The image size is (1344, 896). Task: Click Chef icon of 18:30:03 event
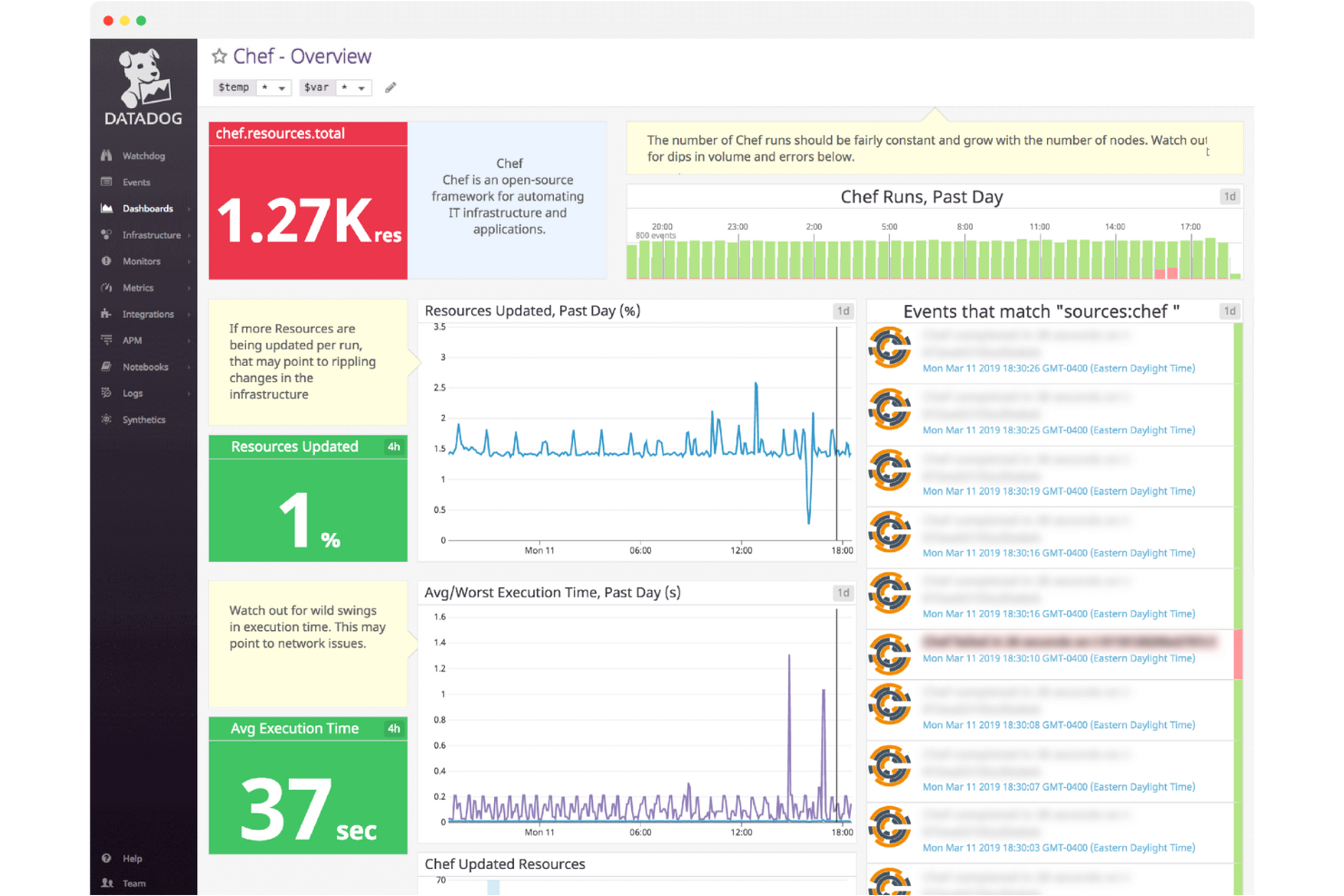pyautogui.click(x=890, y=827)
